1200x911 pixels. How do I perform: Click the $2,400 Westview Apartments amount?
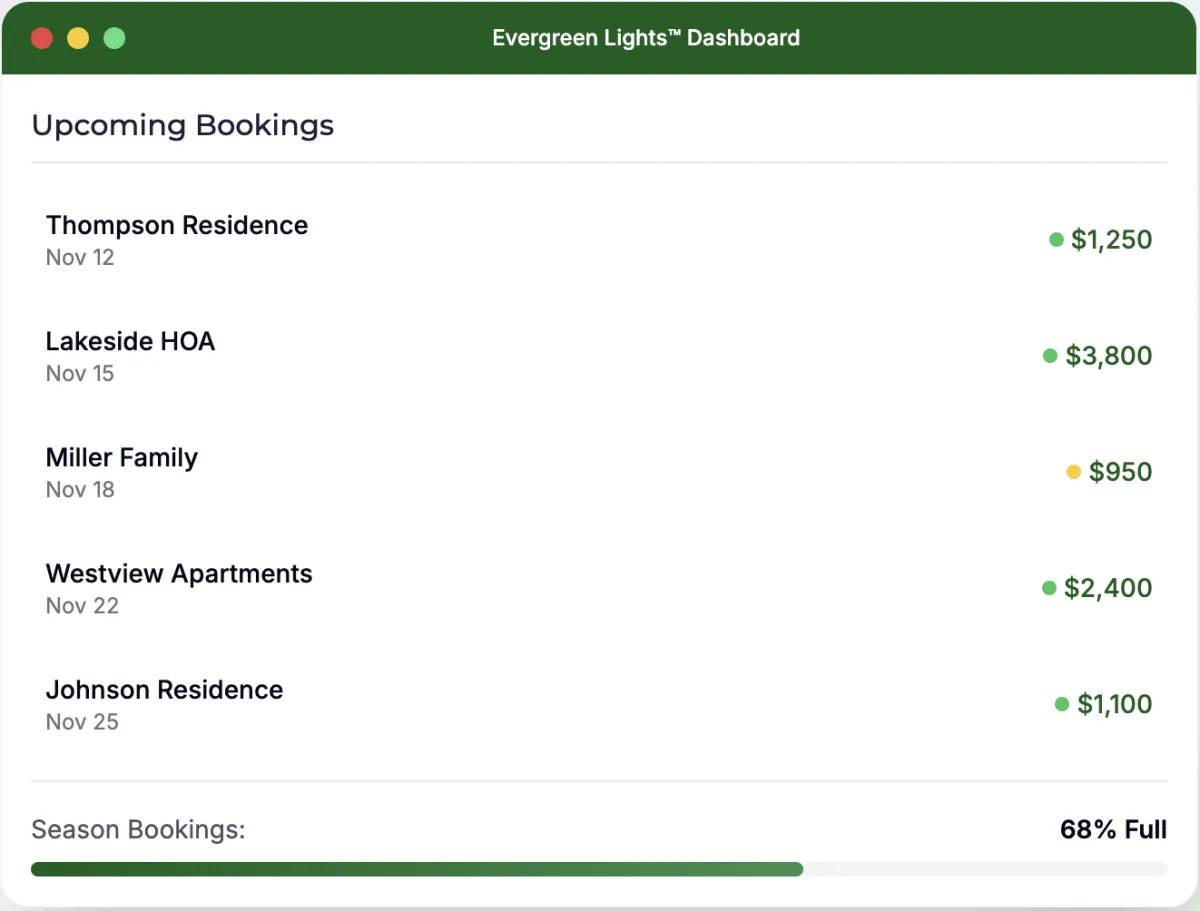(1108, 588)
